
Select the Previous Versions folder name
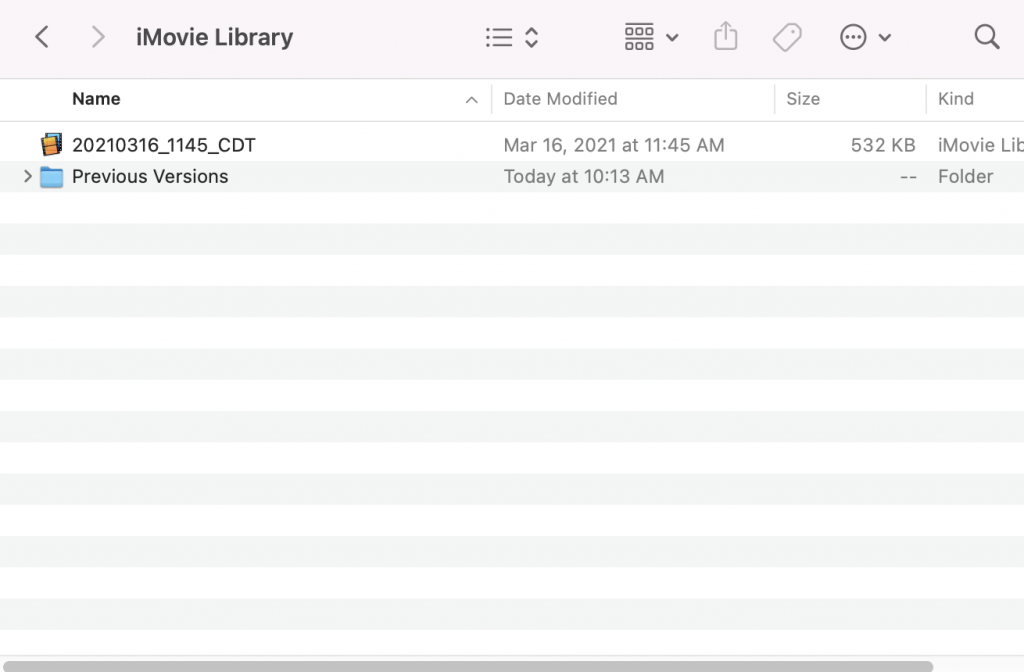click(x=150, y=176)
